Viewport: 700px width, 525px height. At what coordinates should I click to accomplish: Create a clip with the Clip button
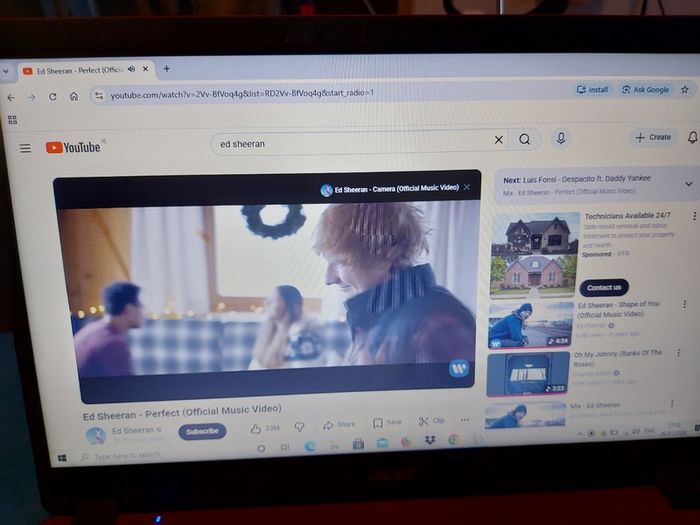tap(431, 421)
